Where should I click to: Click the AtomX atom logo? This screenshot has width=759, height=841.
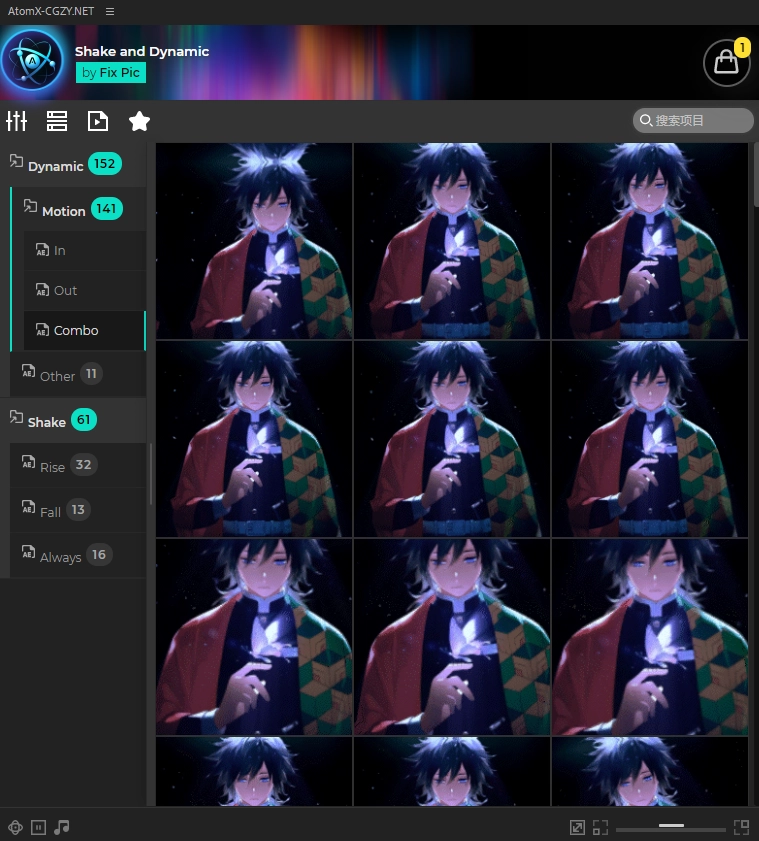pyautogui.click(x=32, y=60)
